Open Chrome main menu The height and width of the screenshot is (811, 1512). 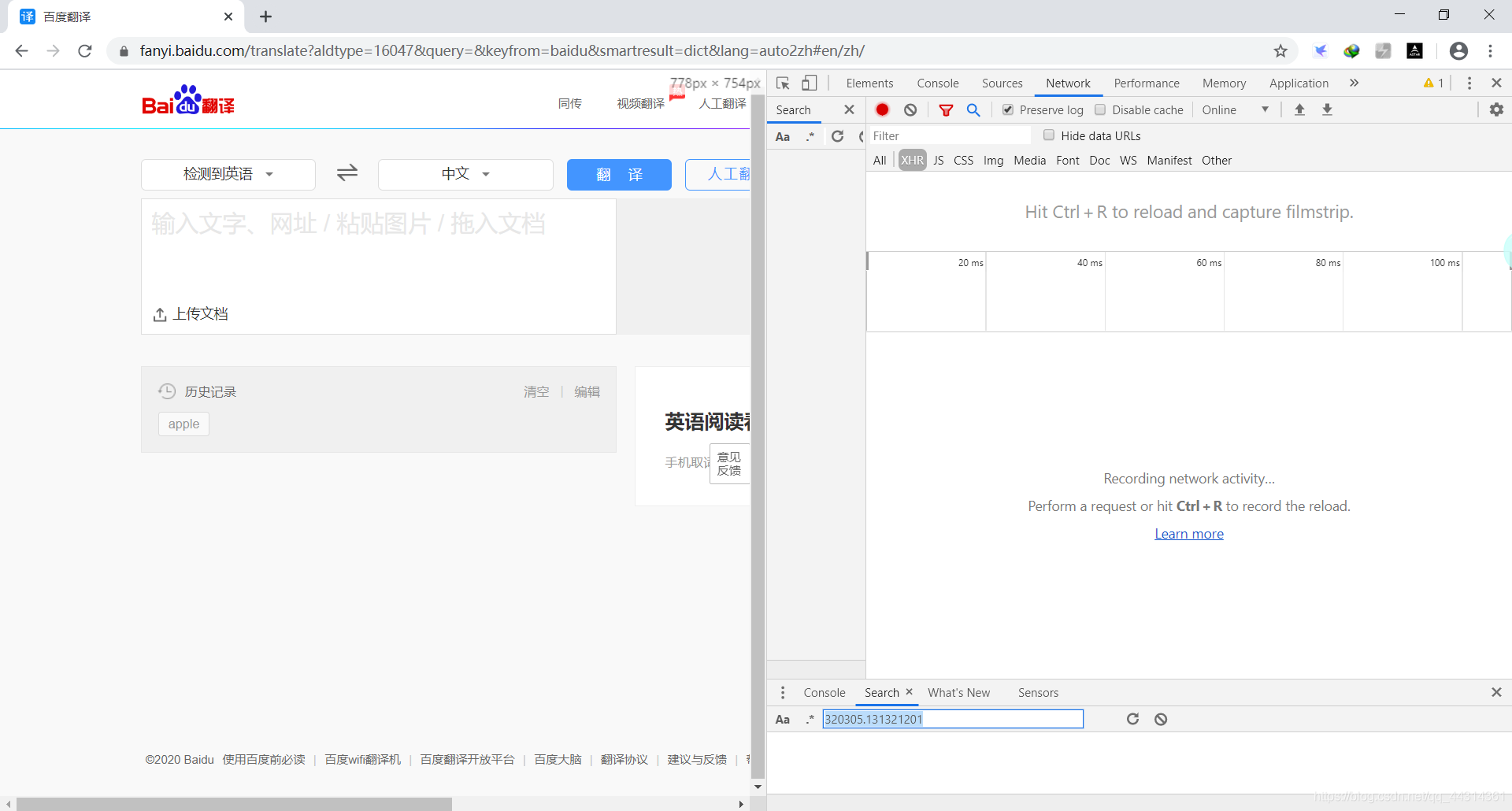(x=1490, y=51)
